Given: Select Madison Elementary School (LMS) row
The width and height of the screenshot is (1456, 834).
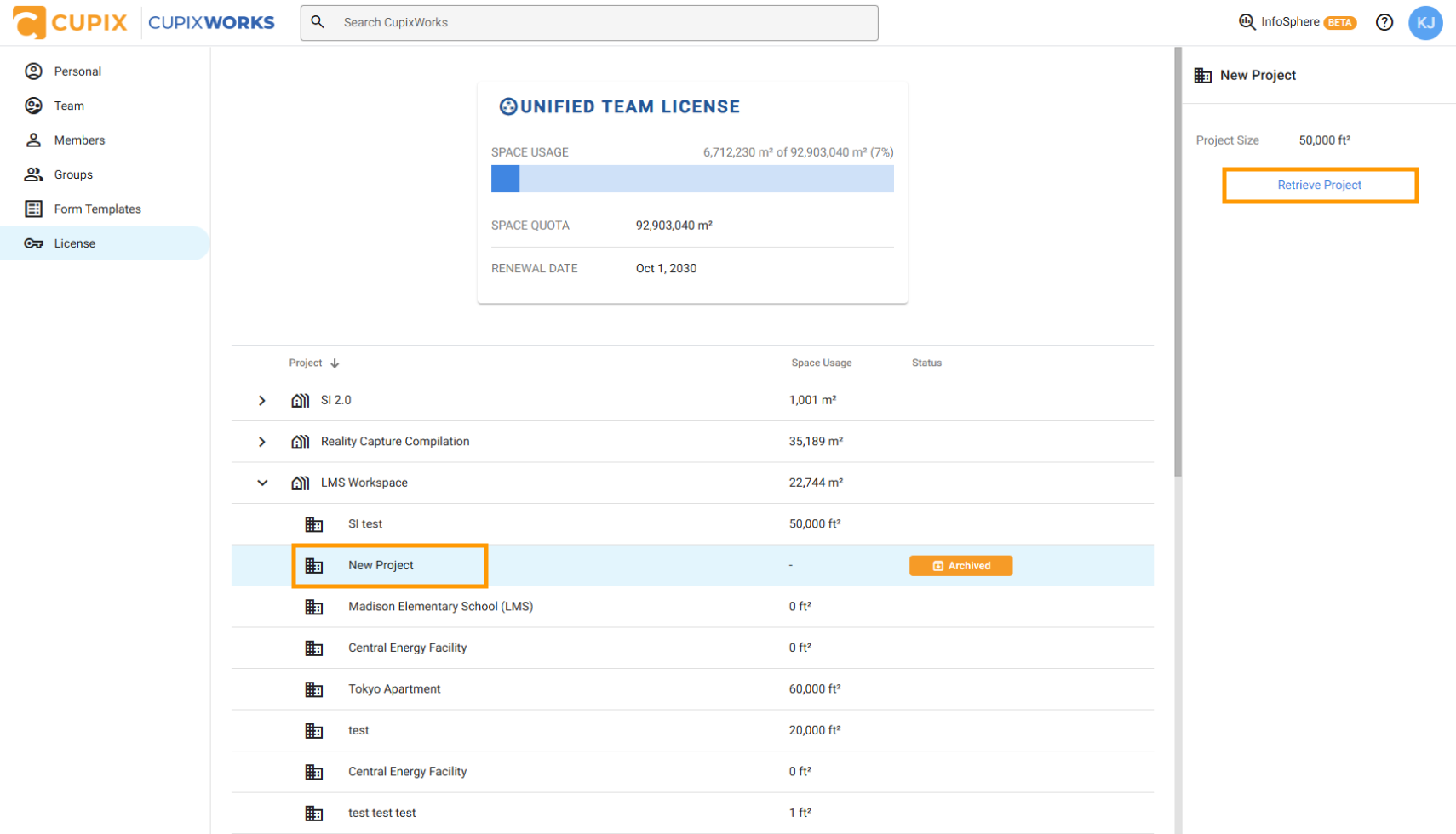Looking at the screenshot, I should 692,607.
